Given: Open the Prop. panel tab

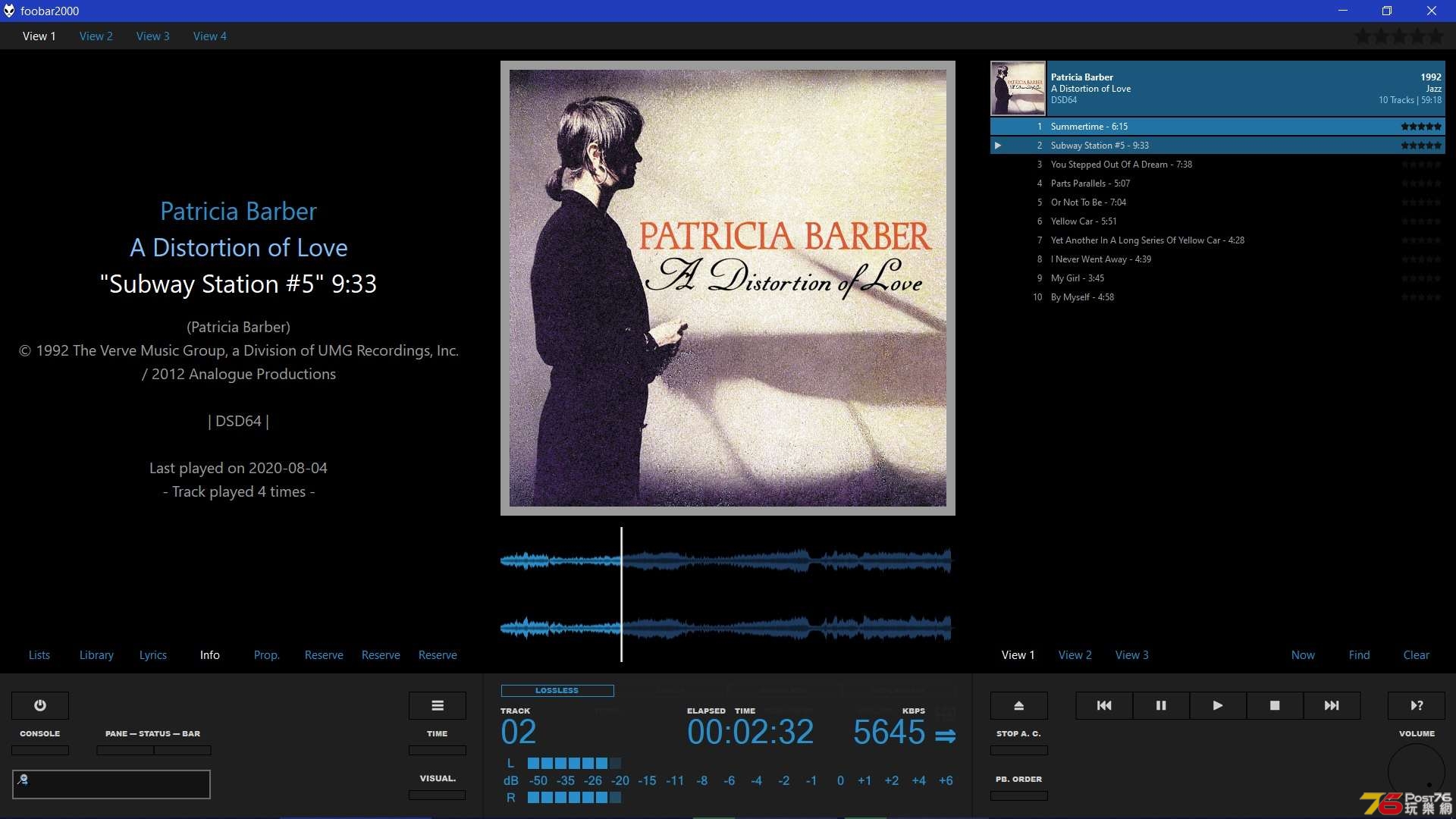Looking at the screenshot, I should point(267,655).
